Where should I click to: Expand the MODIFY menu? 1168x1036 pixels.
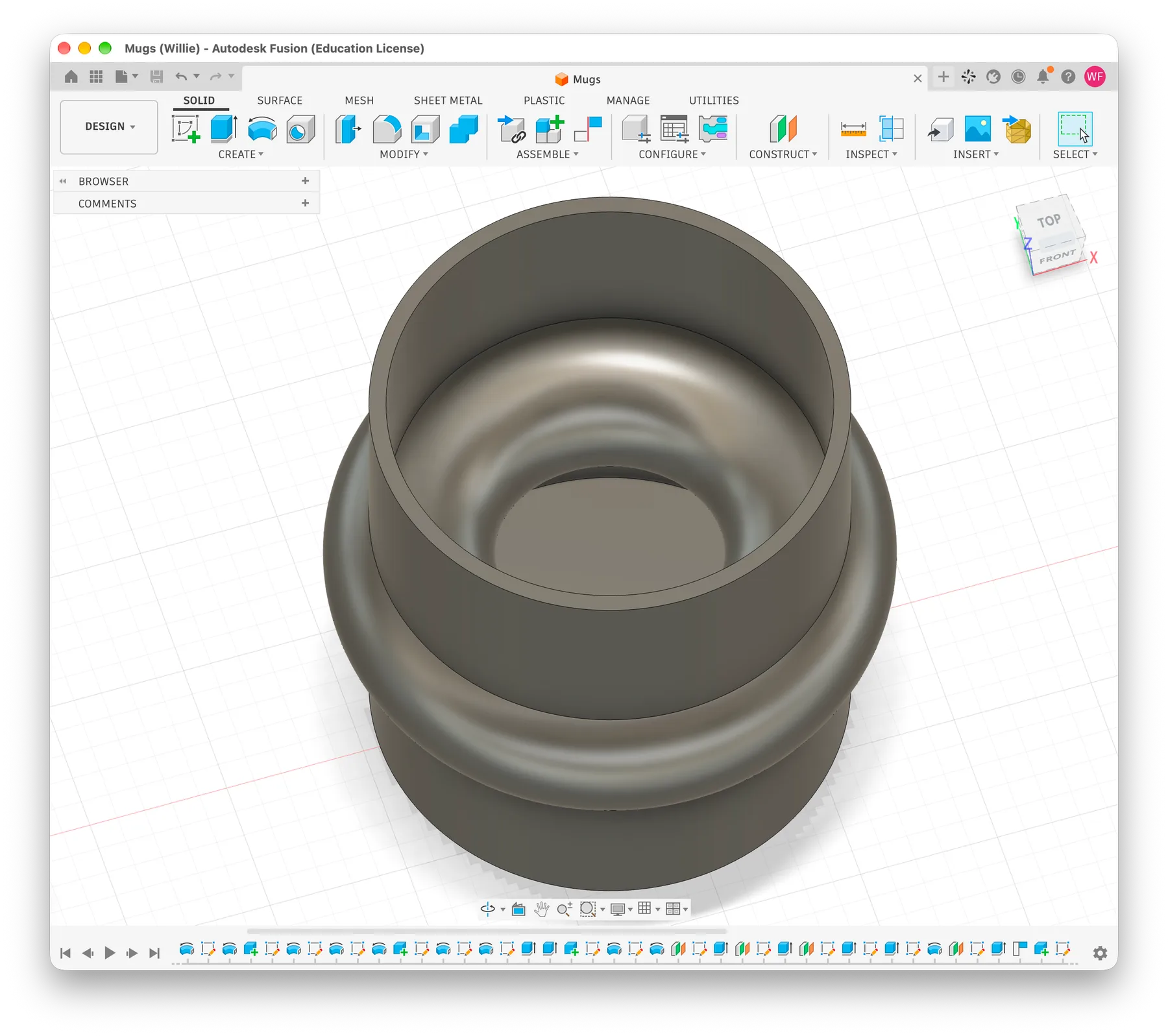tap(404, 154)
